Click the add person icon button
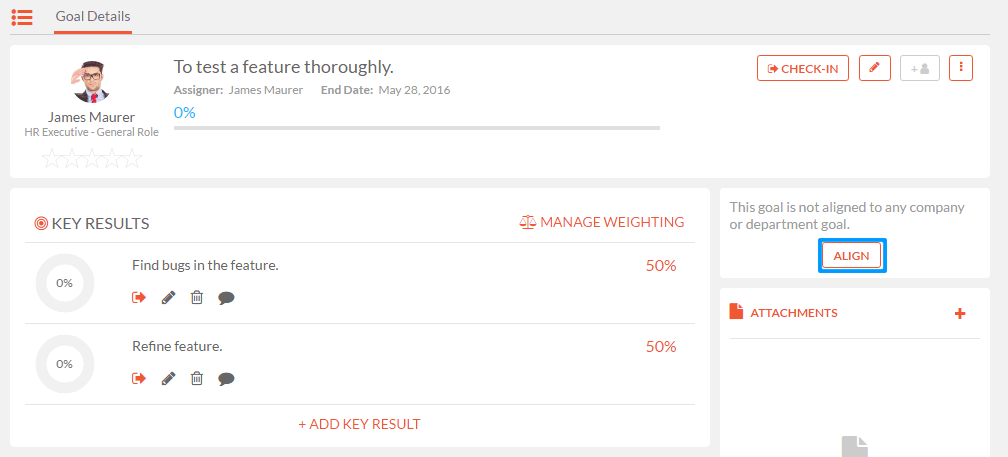This screenshot has height=457, width=1008. [x=920, y=68]
